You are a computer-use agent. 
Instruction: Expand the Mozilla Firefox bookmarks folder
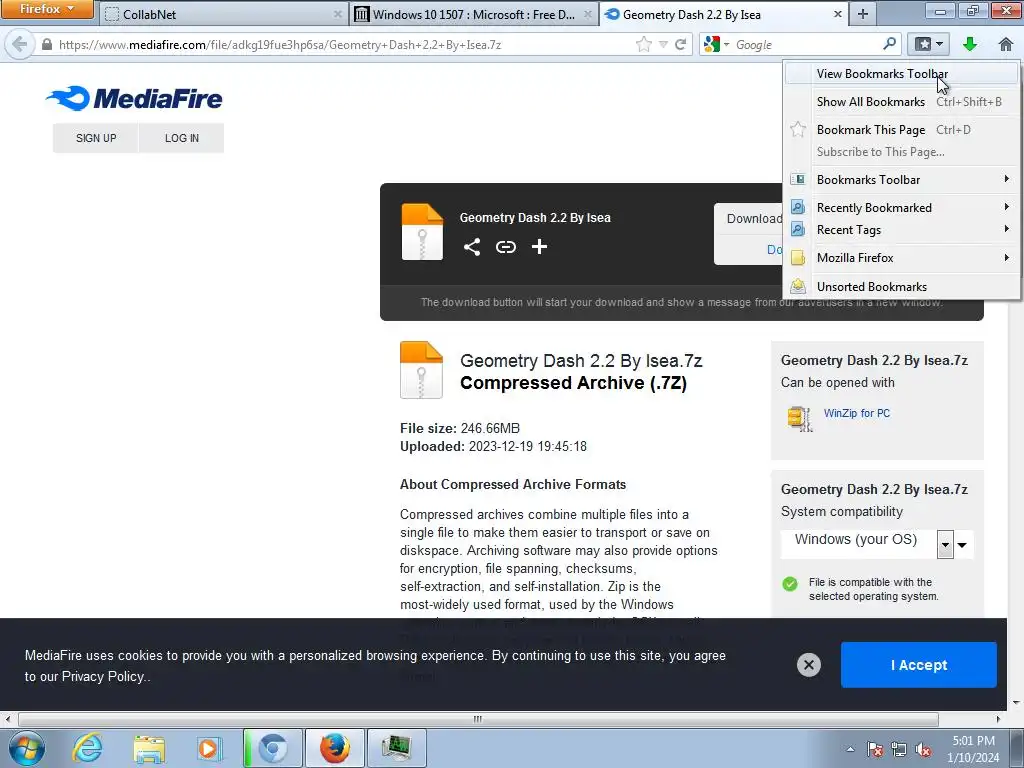click(x=902, y=258)
